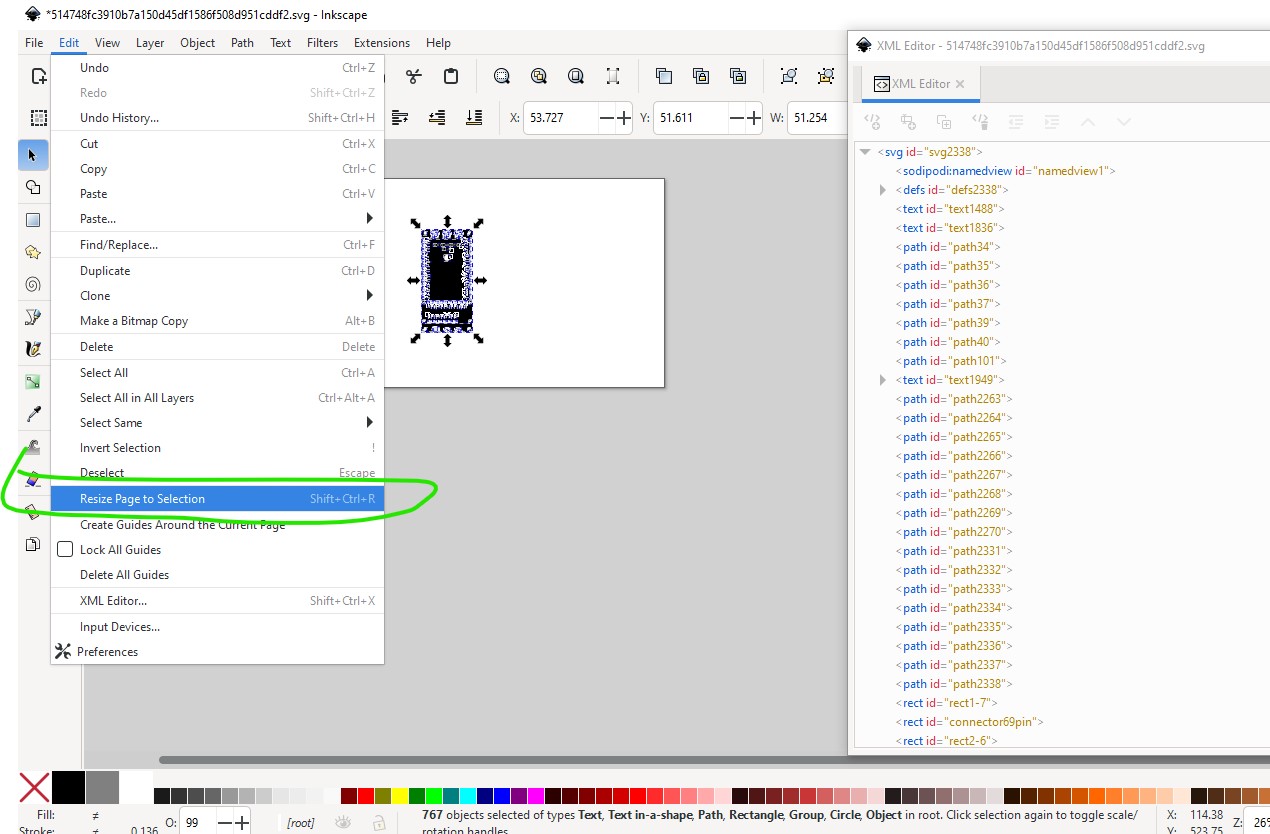The image size is (1270, 834).
Task: Click the zoom to selection icon
Action: (x=502, y=76)
